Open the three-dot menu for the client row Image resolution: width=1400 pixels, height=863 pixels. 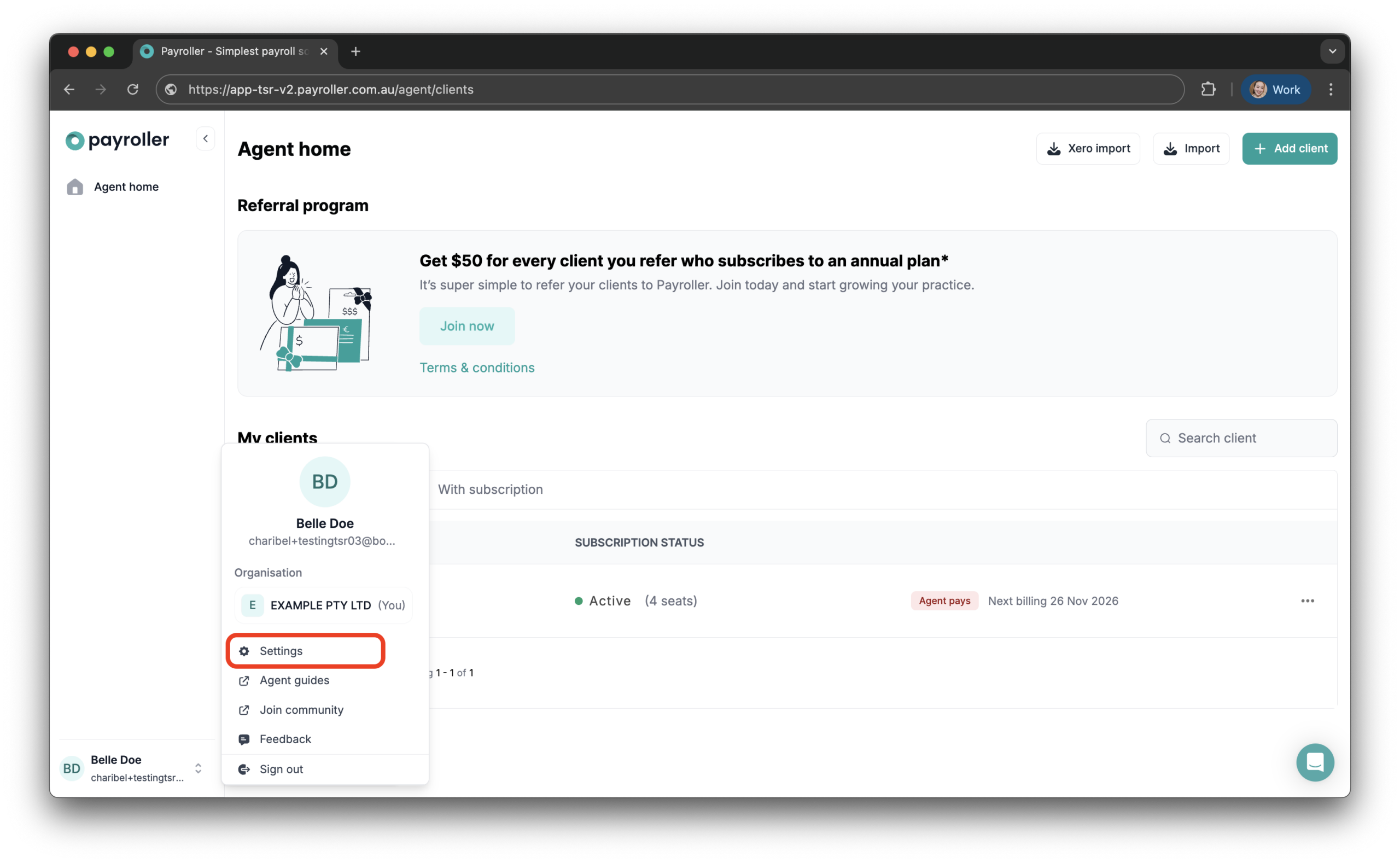[x=1308, y=600]
